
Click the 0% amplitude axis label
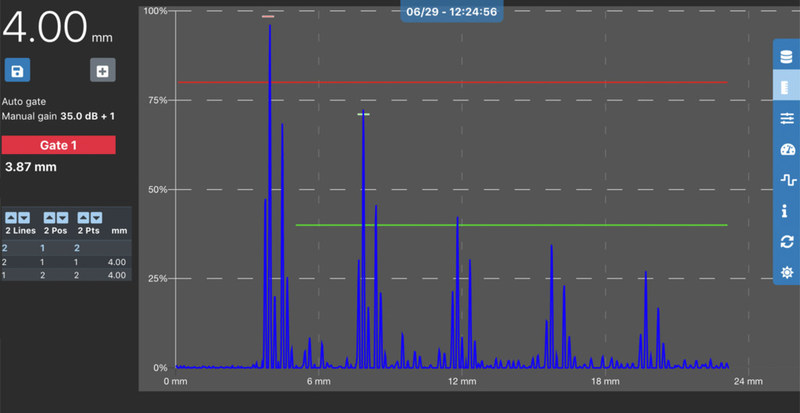tap(160, 368)
